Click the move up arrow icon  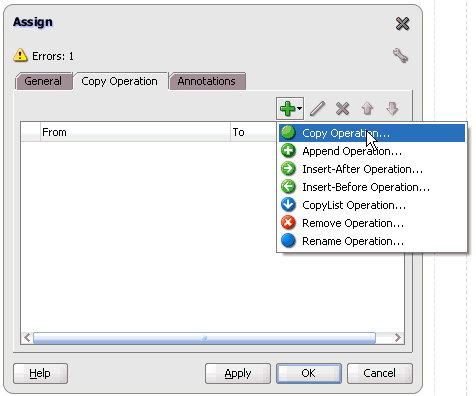click(367, 109)
